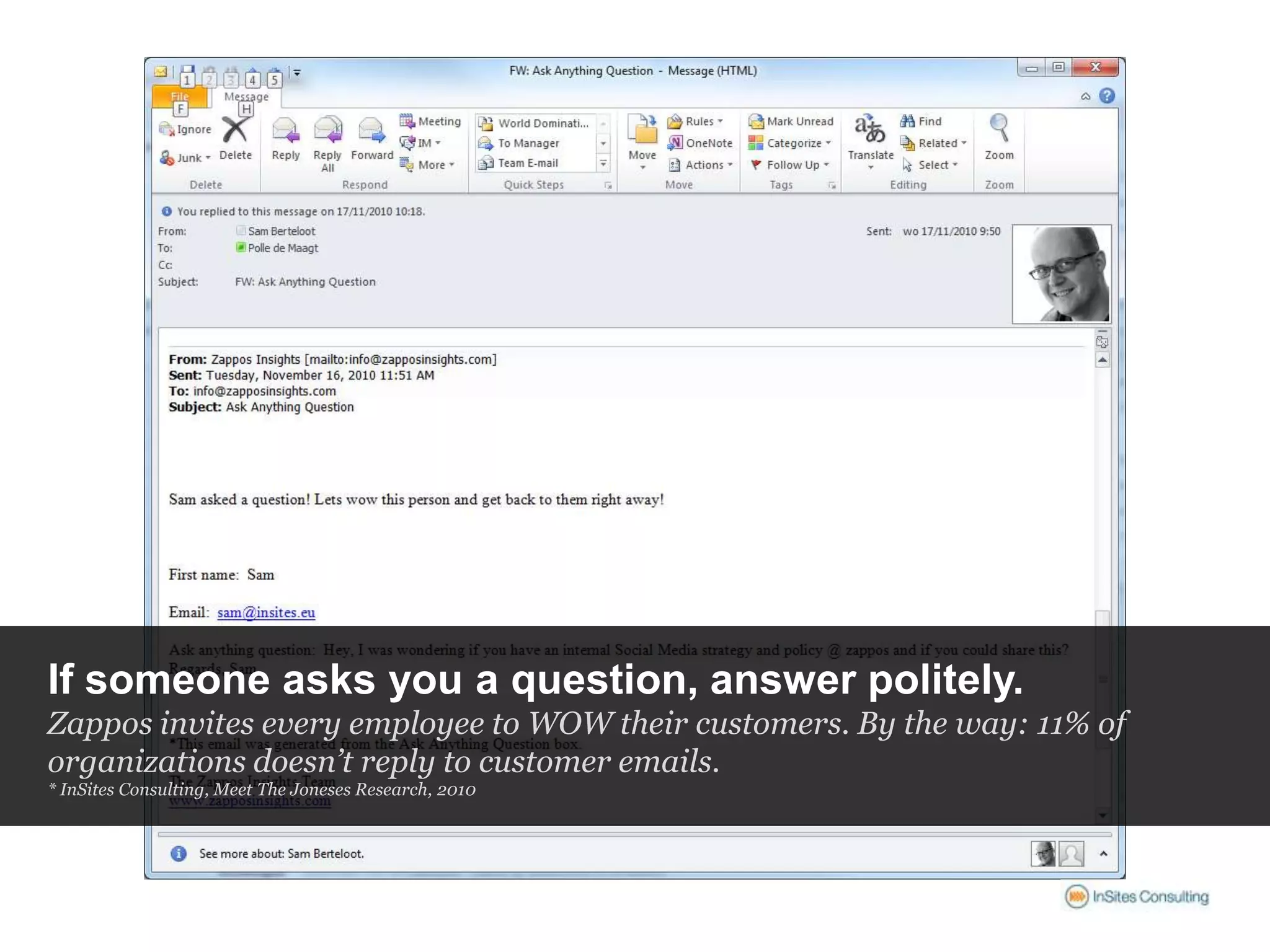Screen dimensions: 1270x952
Task: Click the Translate icon
Action: click(870, 143)
